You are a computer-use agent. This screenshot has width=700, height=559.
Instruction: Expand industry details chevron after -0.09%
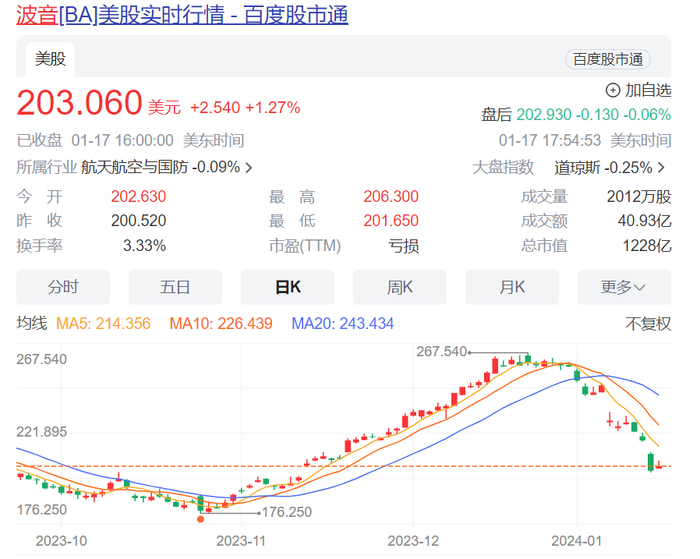pos(249,168)
